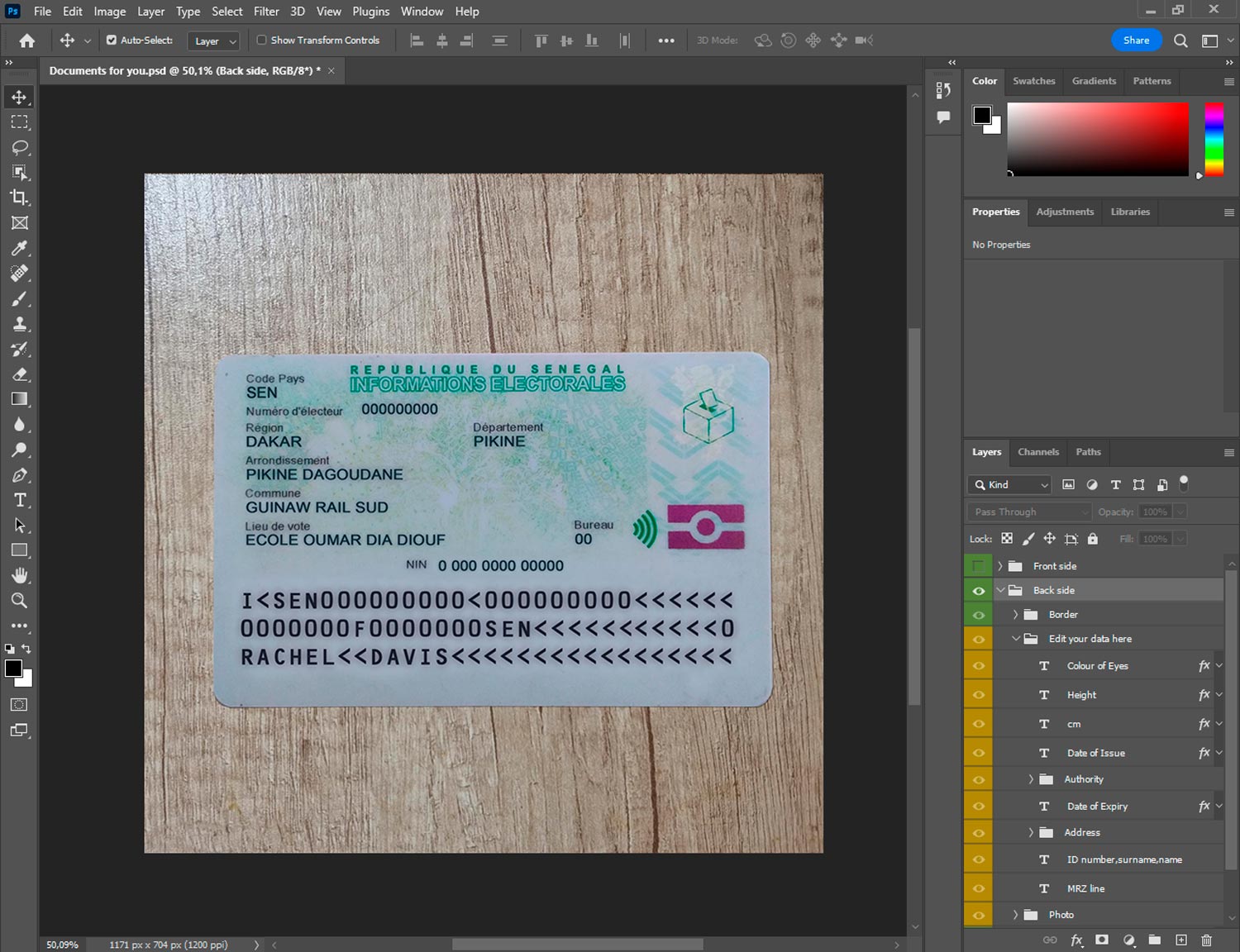Image resolution: width=1240 pixels, height=952 pixels.
Task: Go to Home screen button
Action: pyautogui.click(x=27, y=40)
